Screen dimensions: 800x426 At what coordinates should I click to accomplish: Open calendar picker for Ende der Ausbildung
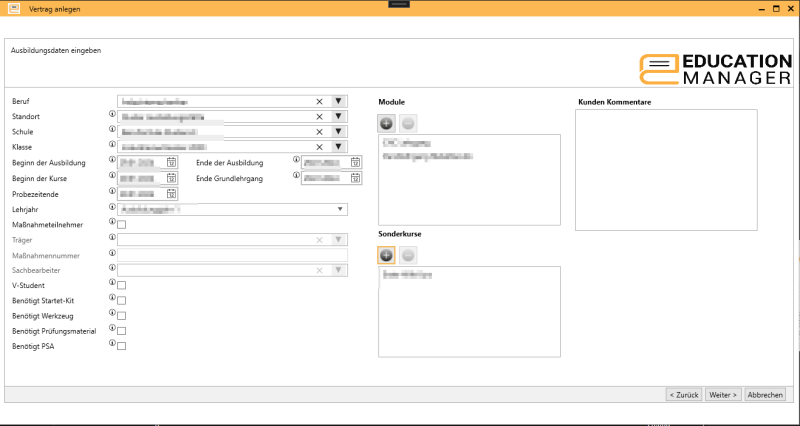(x=355, y=162)
